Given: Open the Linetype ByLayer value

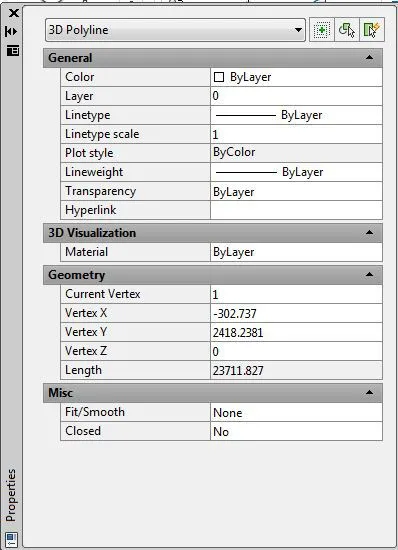Looking at the screenshot, I should coord(296,115).
